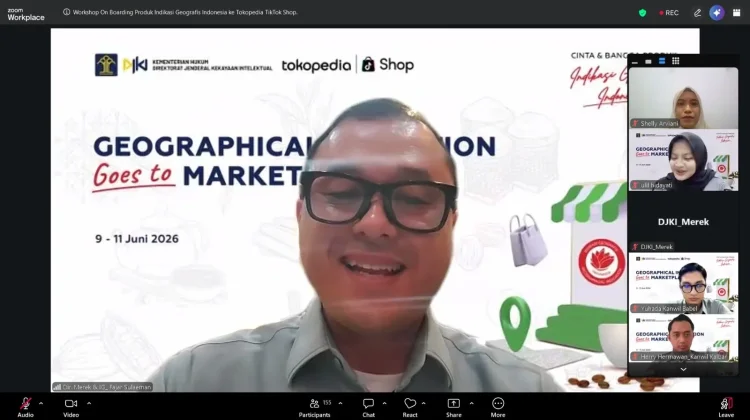Select Shelly Arviani's video tile
This screenshot has height=420, width=750.
click(x=683, y=98)
